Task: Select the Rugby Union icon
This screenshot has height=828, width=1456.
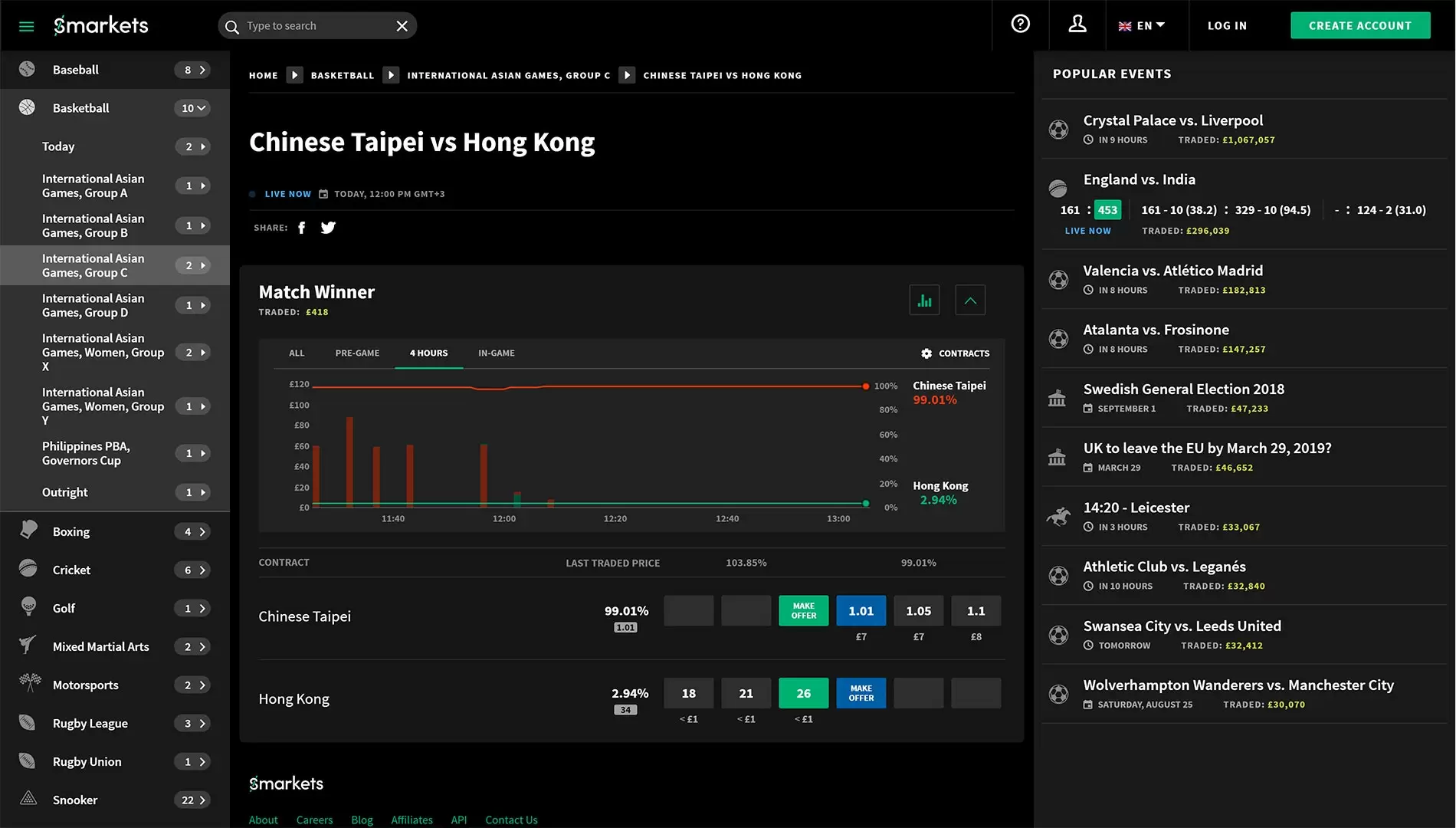Action: point(28,761)
